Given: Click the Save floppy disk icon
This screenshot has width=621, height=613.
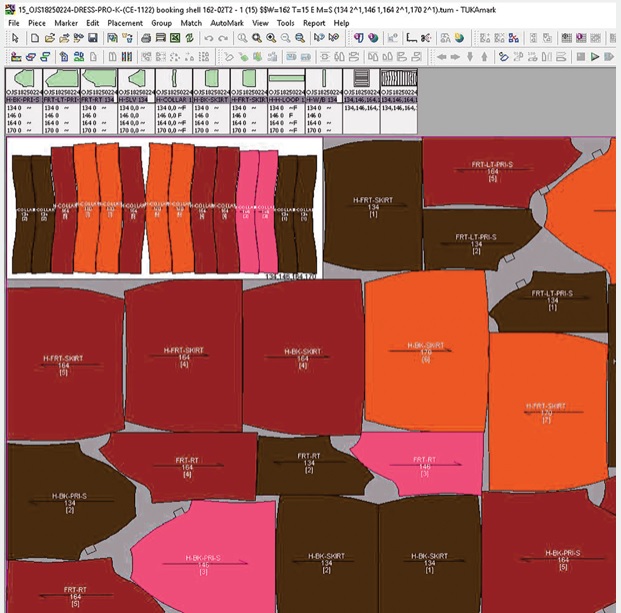Looking at the screenshot, I should click(93, 38).
